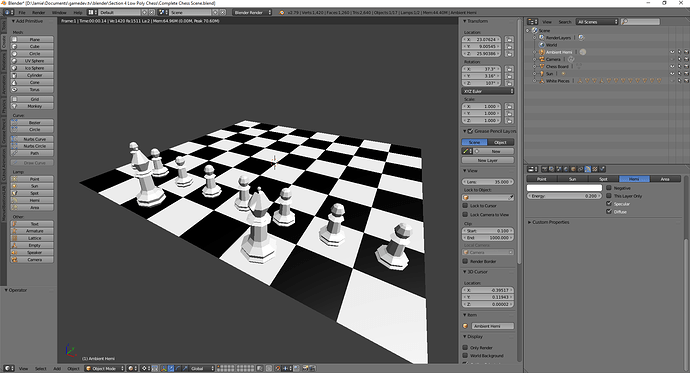This screenshot has height=373, width=690.
Task: Open the Global orientation dropdown
Action: point(201,369)
